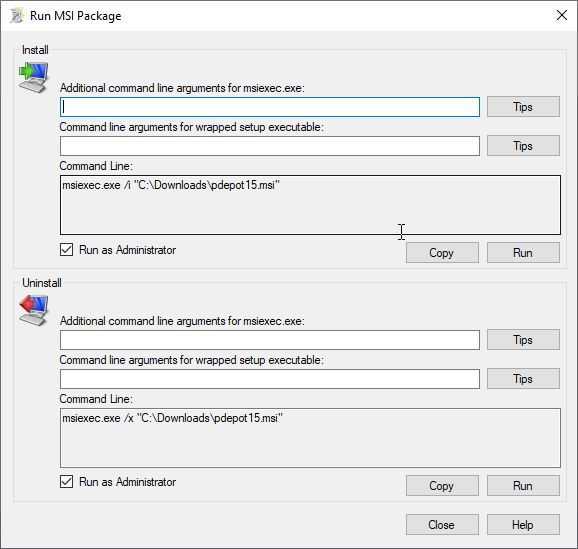Open Tips for Uninstall msiexec arguments
Image resolution: width=578 pixels, height=549 pixels.
point(523,340)
